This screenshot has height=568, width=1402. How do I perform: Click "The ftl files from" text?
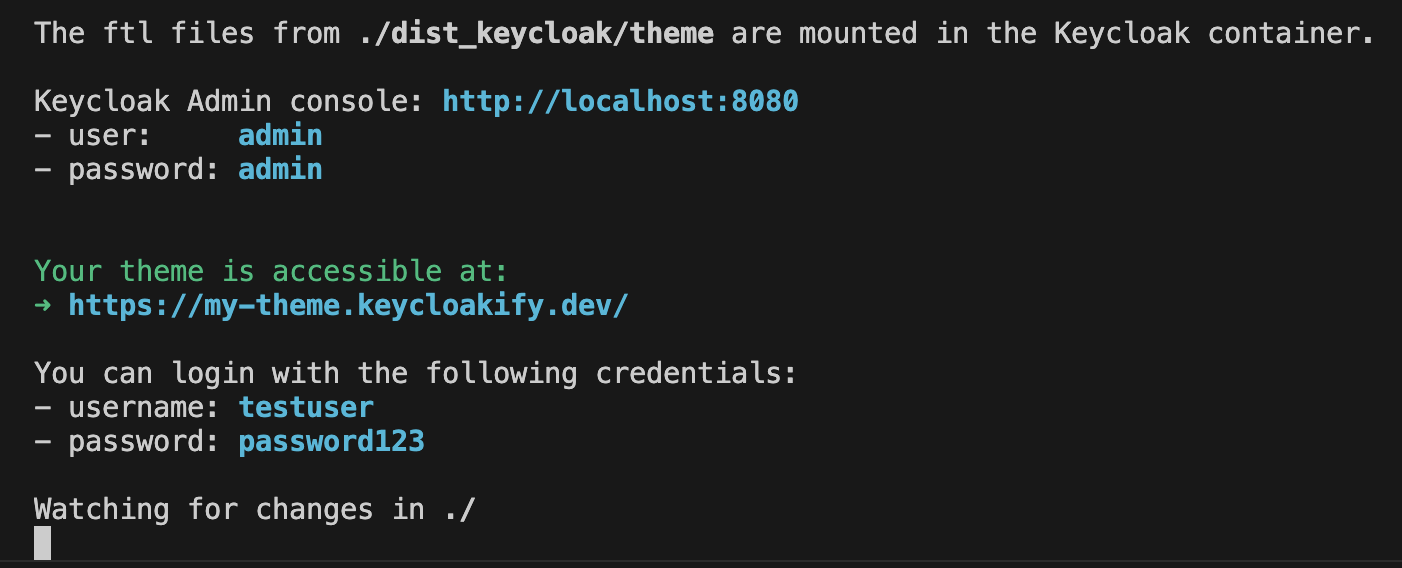click(x=187, y=34)
